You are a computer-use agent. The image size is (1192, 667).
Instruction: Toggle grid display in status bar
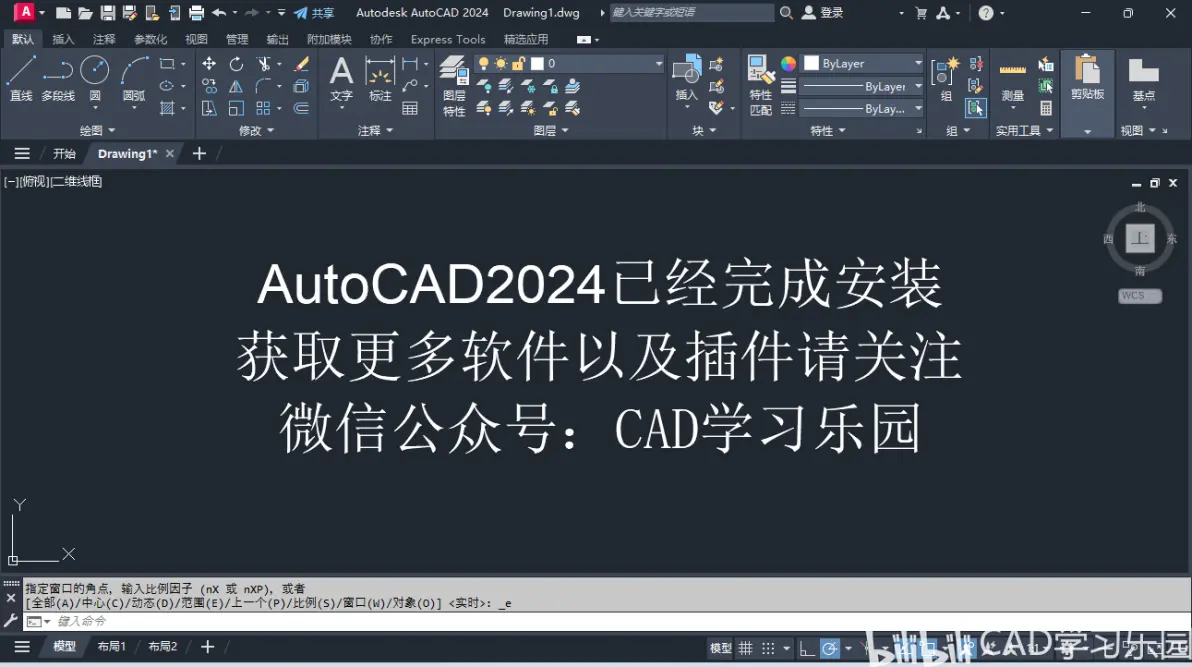pos(746,648)
